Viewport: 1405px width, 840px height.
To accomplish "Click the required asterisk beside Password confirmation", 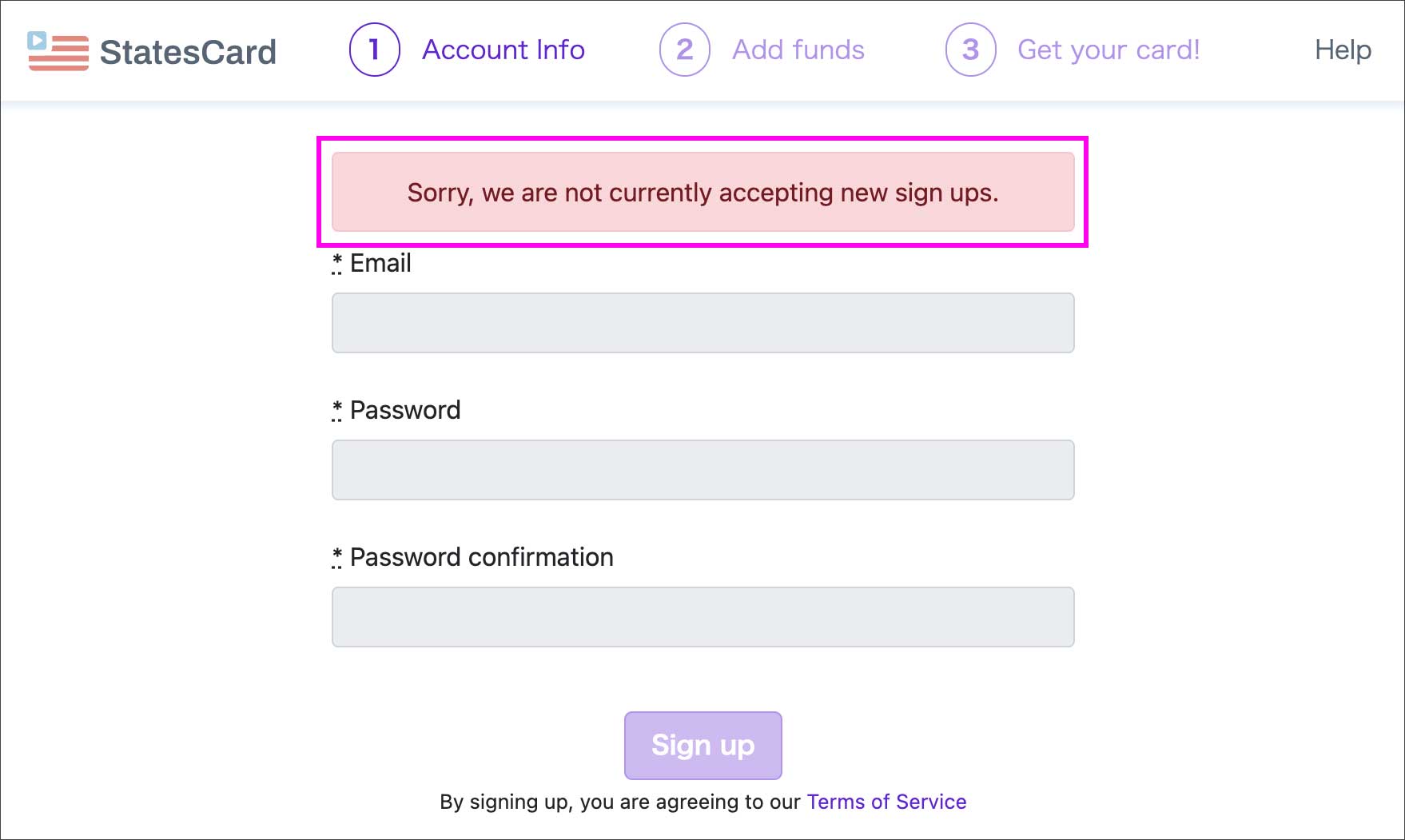I will coord(337,555).
